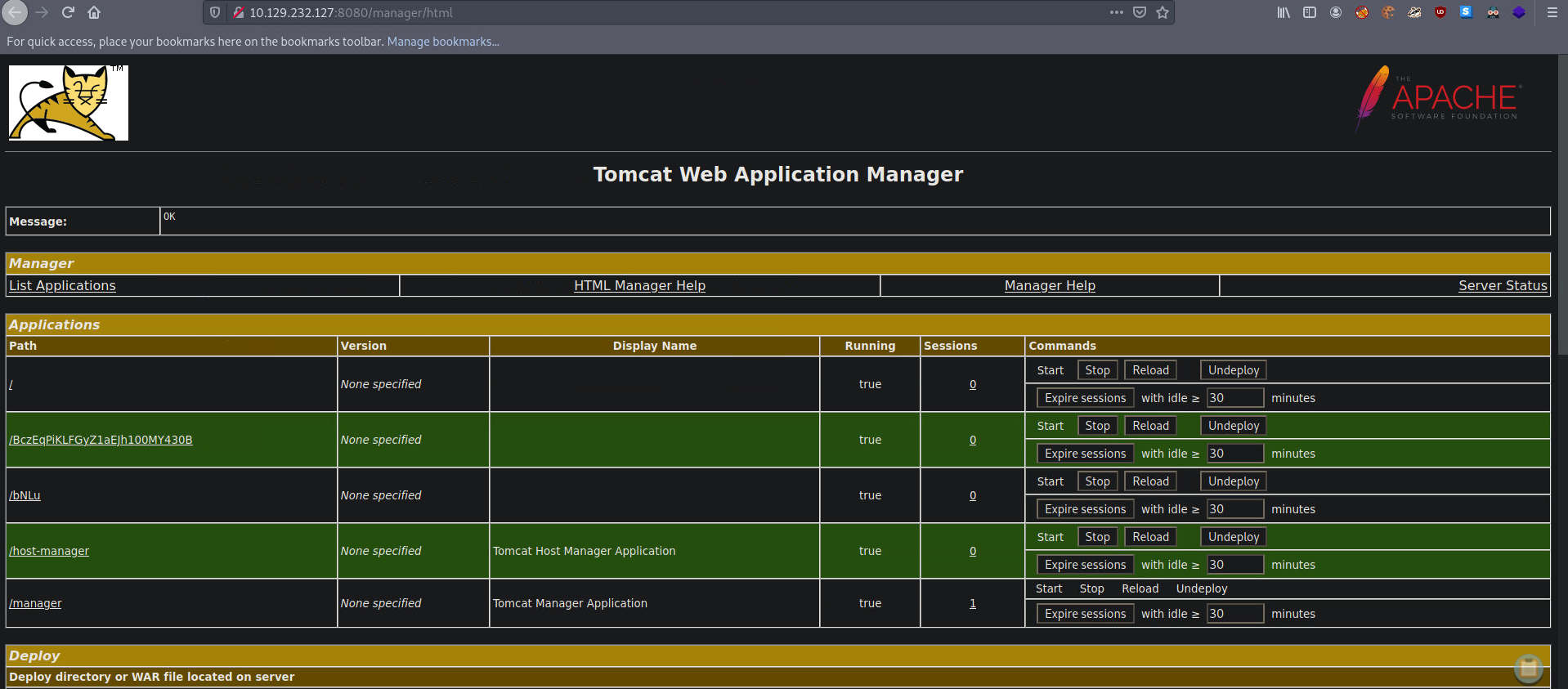Expire sessions for /BczEqPiKLFGyZ1aEJh100MY430B

1085,454
